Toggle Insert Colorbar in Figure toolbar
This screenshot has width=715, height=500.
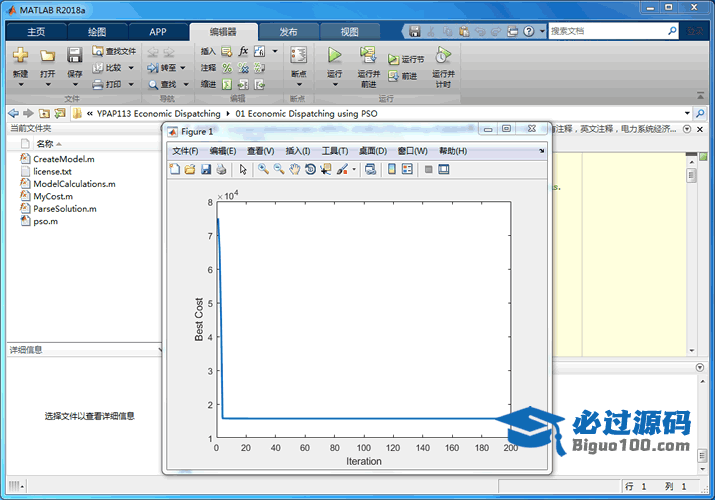391,169
